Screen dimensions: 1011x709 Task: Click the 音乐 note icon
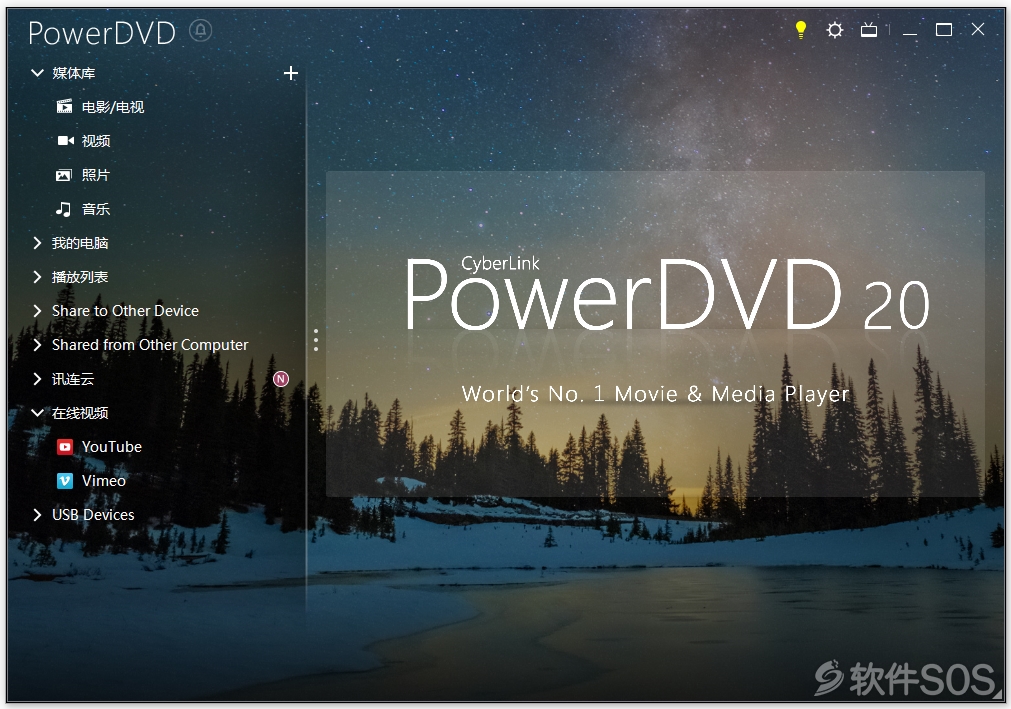click(63, 209)
